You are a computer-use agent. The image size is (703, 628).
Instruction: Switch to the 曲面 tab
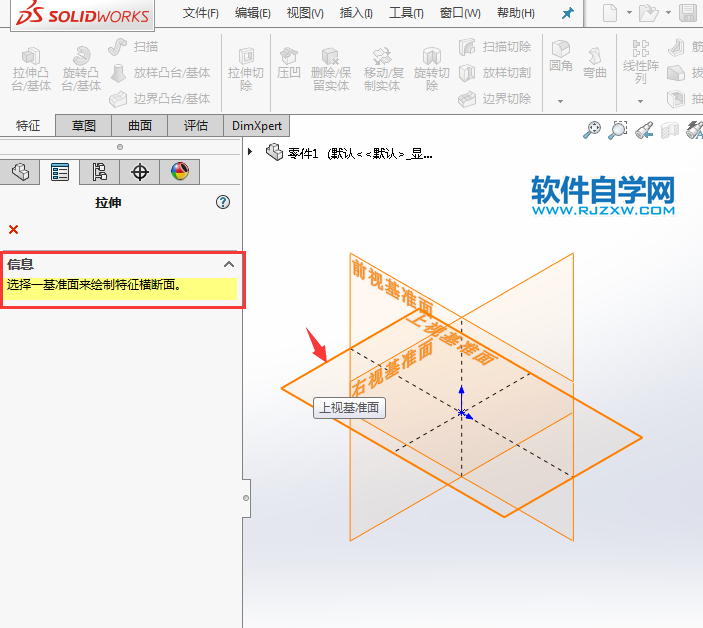click(x=139, y=126)
